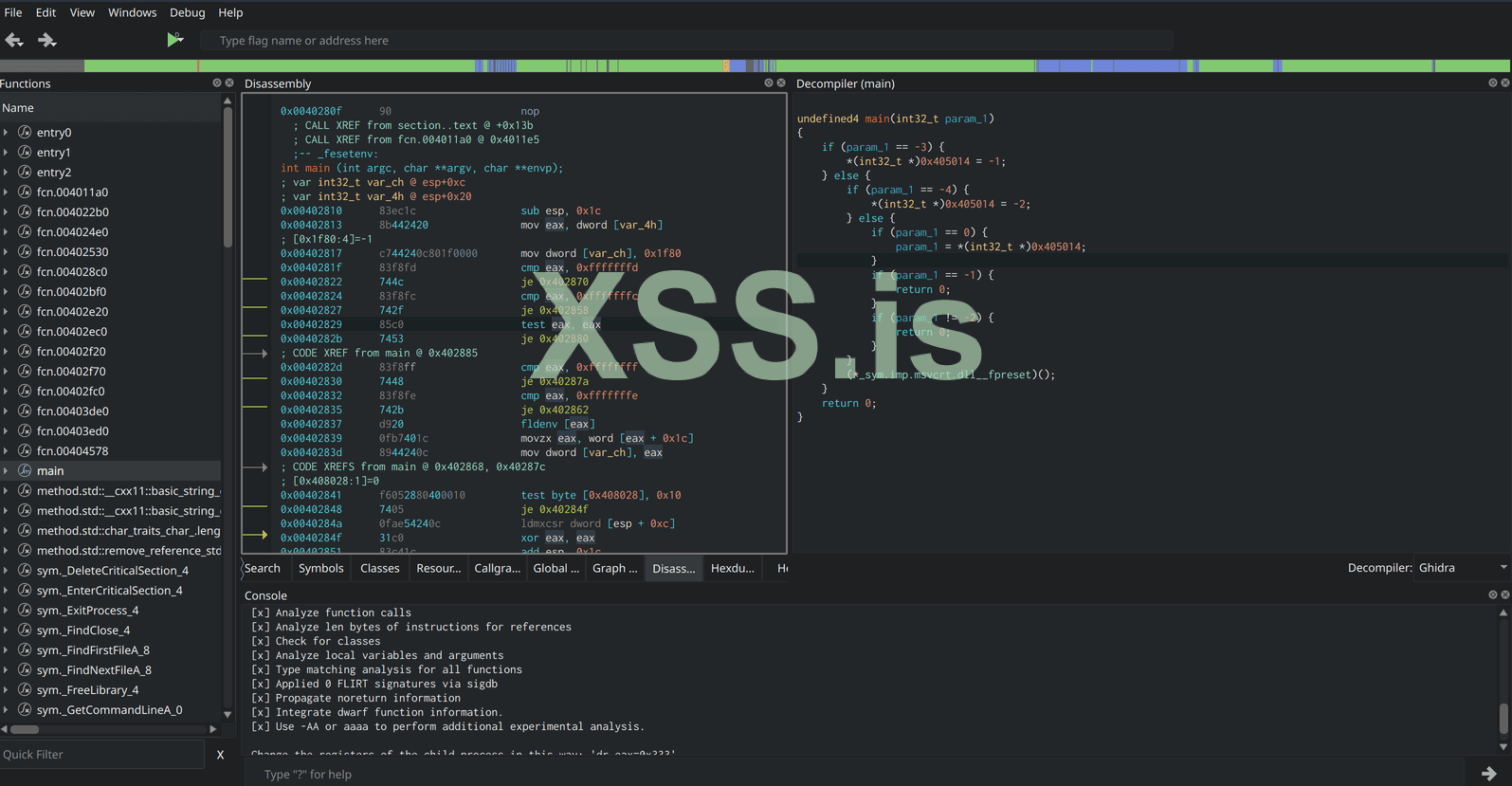Switch to the Global tab

[556, 568]
